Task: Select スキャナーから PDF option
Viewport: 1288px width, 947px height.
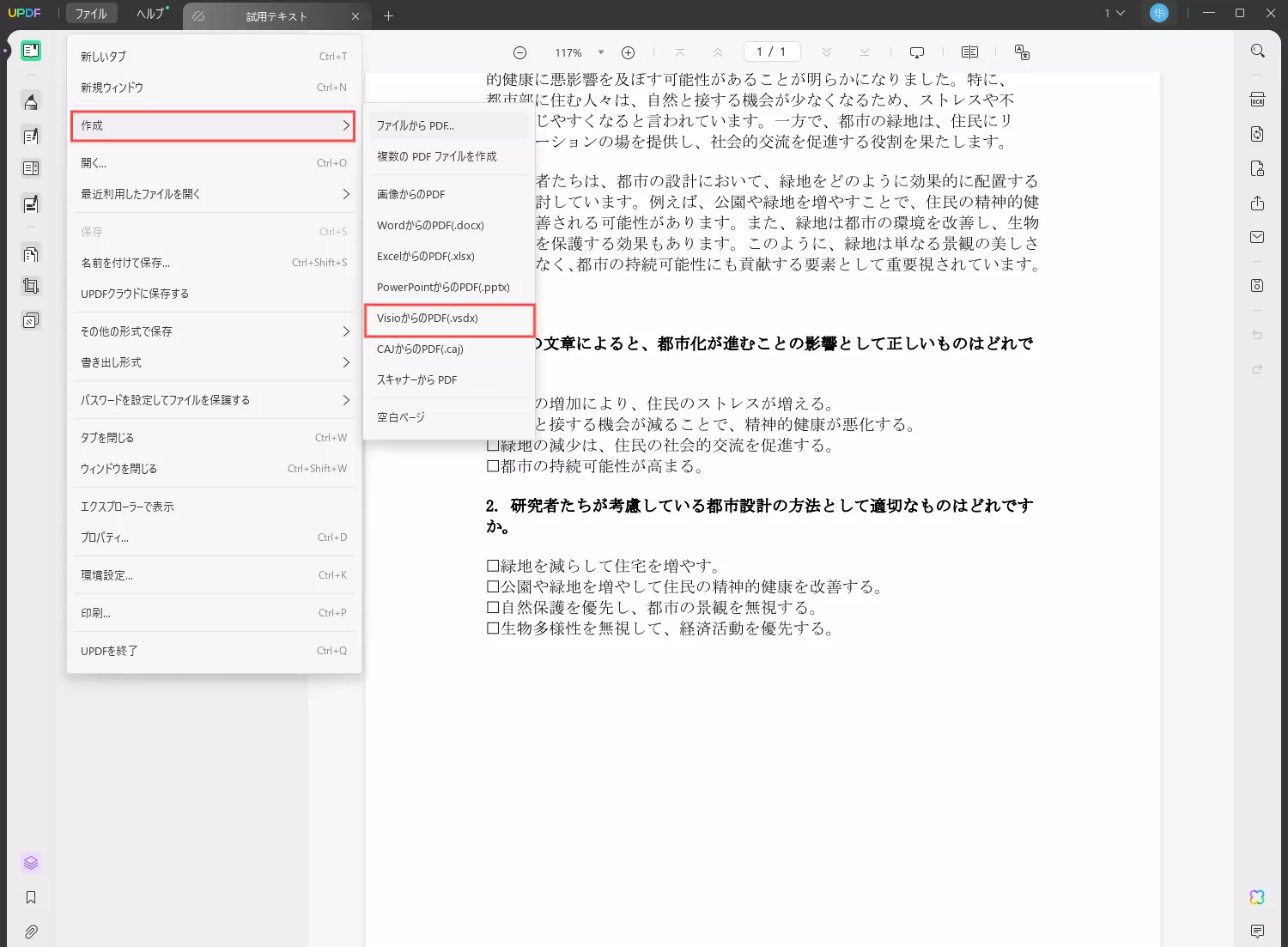Action: pyautogui.click(x=449, y=379)
